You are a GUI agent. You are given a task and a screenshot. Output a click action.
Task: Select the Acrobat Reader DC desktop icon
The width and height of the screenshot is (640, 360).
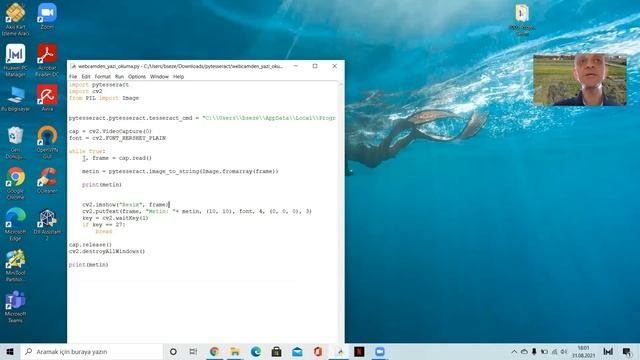(47, 60)
